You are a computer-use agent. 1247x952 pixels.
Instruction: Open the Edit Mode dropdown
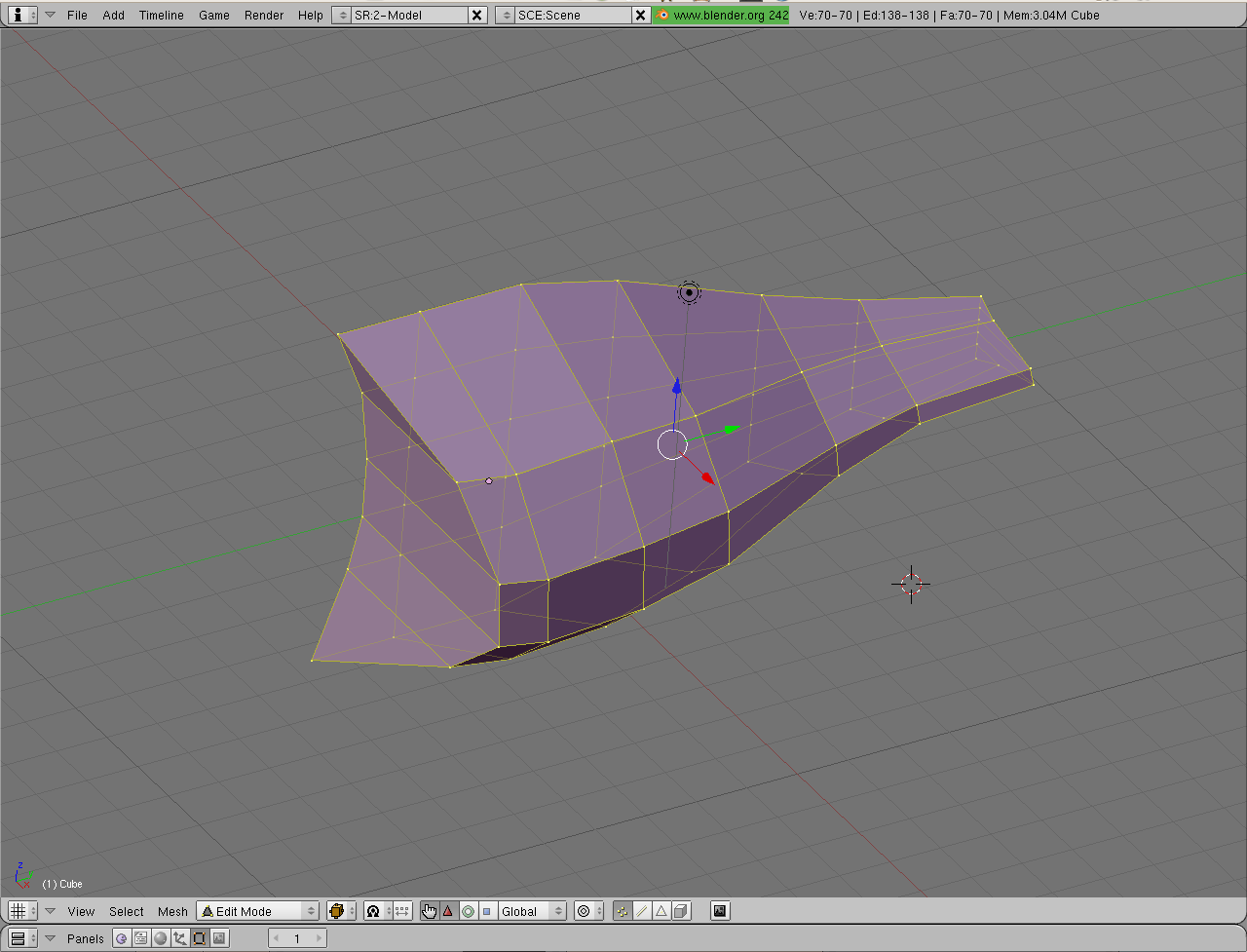pos(258,911)
